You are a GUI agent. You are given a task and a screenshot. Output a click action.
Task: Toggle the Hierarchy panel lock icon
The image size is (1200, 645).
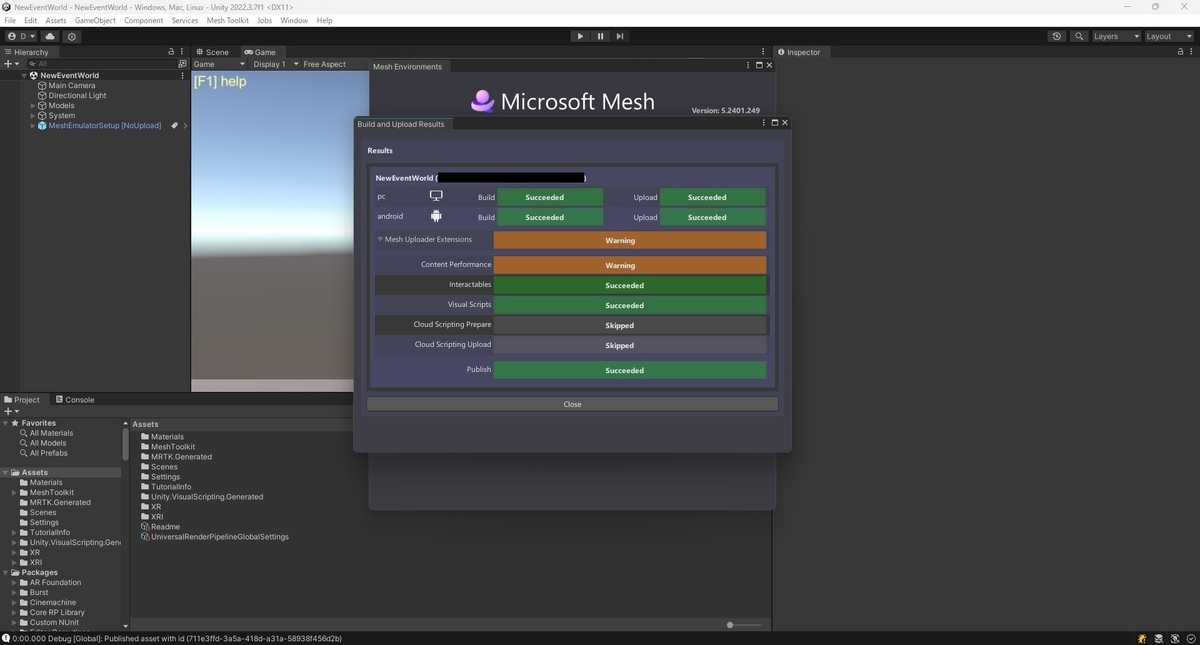pos(171,52)
